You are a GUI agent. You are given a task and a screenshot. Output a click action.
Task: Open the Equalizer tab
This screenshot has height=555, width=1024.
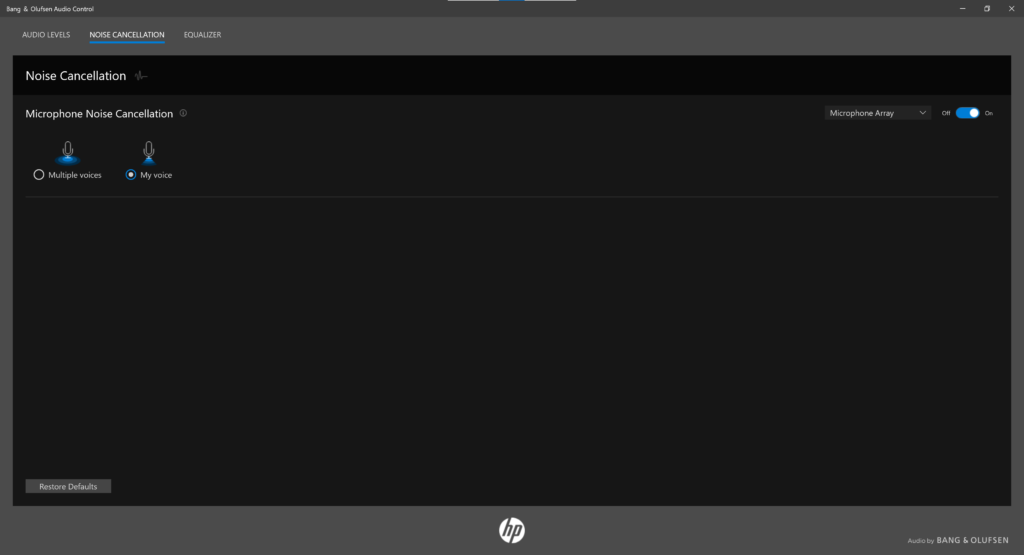202,35
